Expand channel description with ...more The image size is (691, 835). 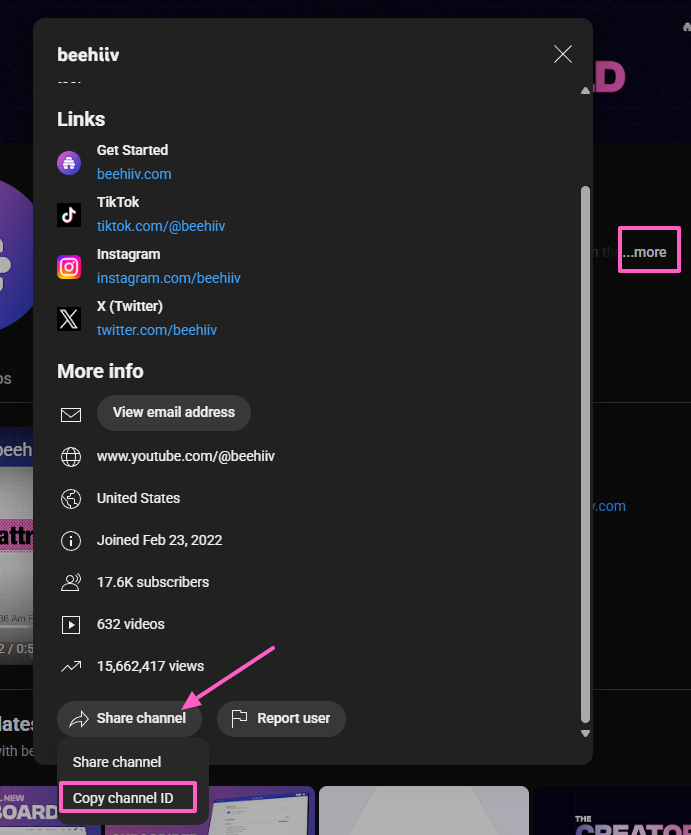[650, 252]
